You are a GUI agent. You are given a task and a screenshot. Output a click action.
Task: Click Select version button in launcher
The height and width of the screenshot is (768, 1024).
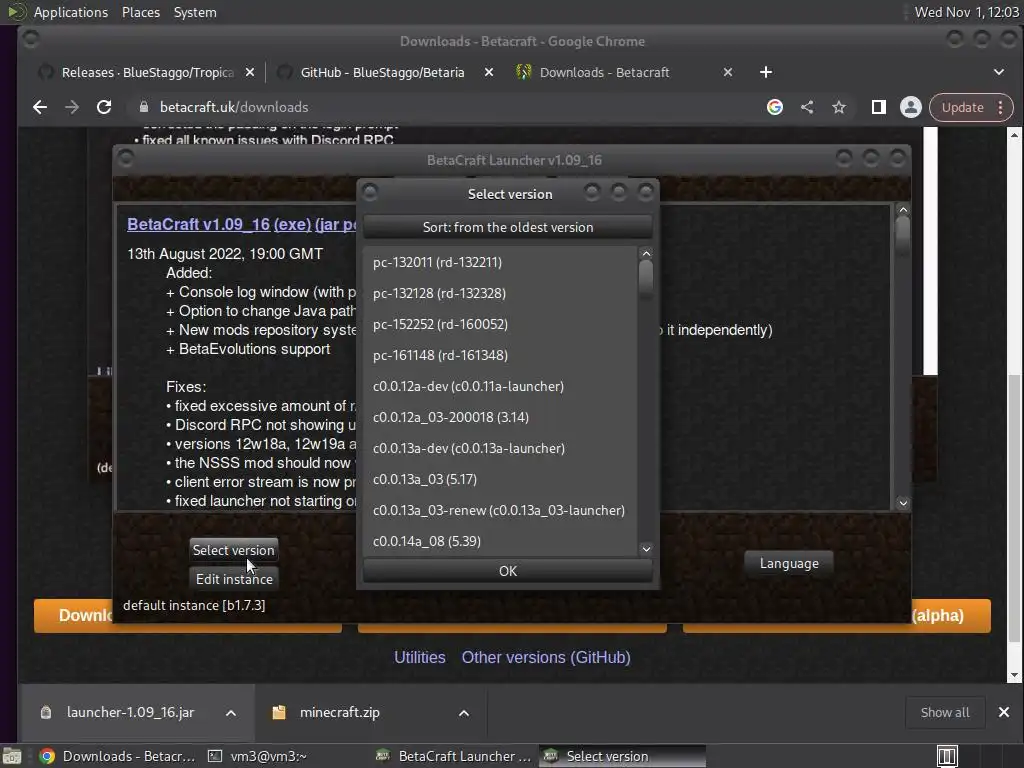233,550
